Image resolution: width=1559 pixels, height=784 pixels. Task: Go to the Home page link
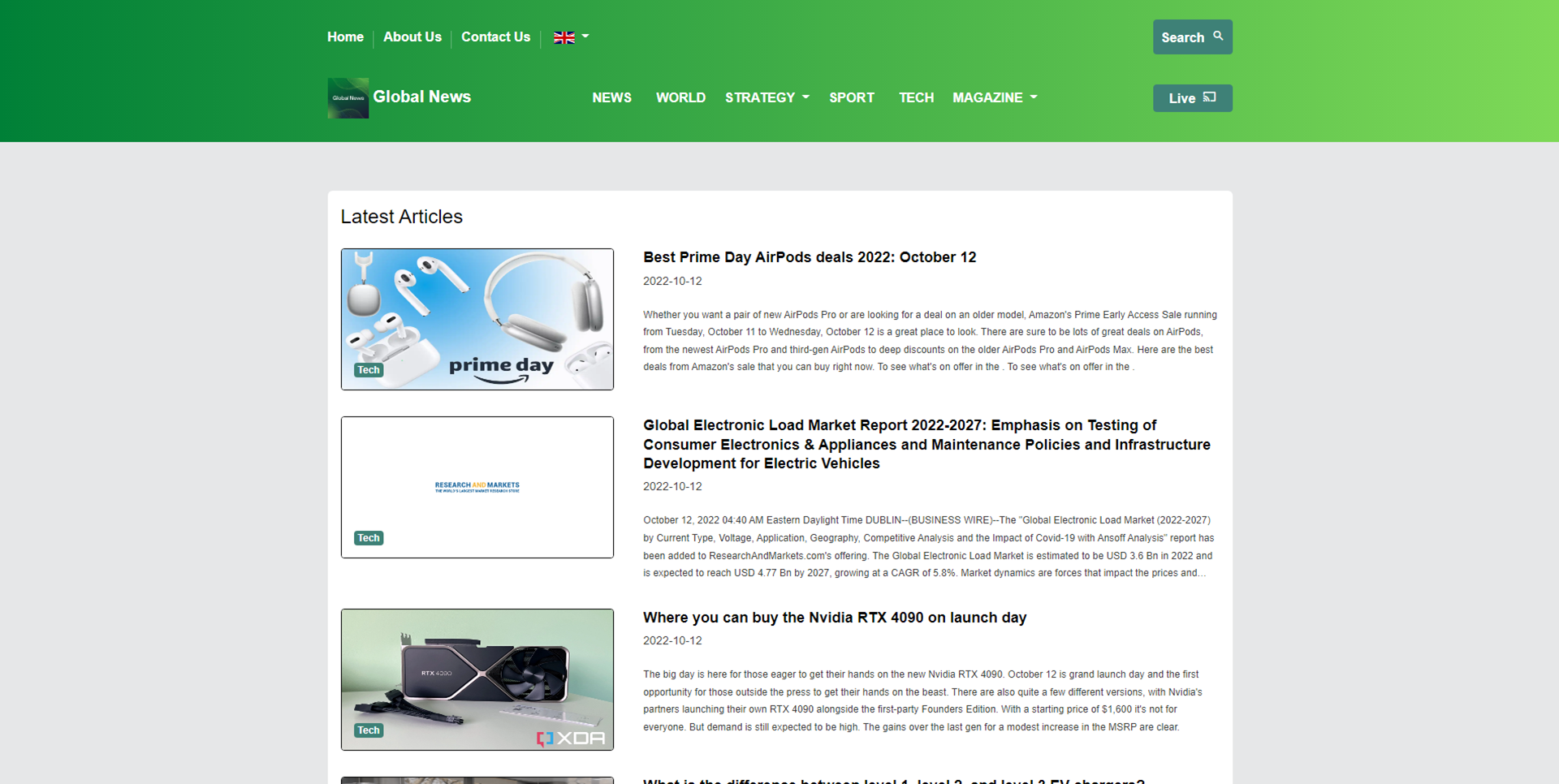pos(345,37)
